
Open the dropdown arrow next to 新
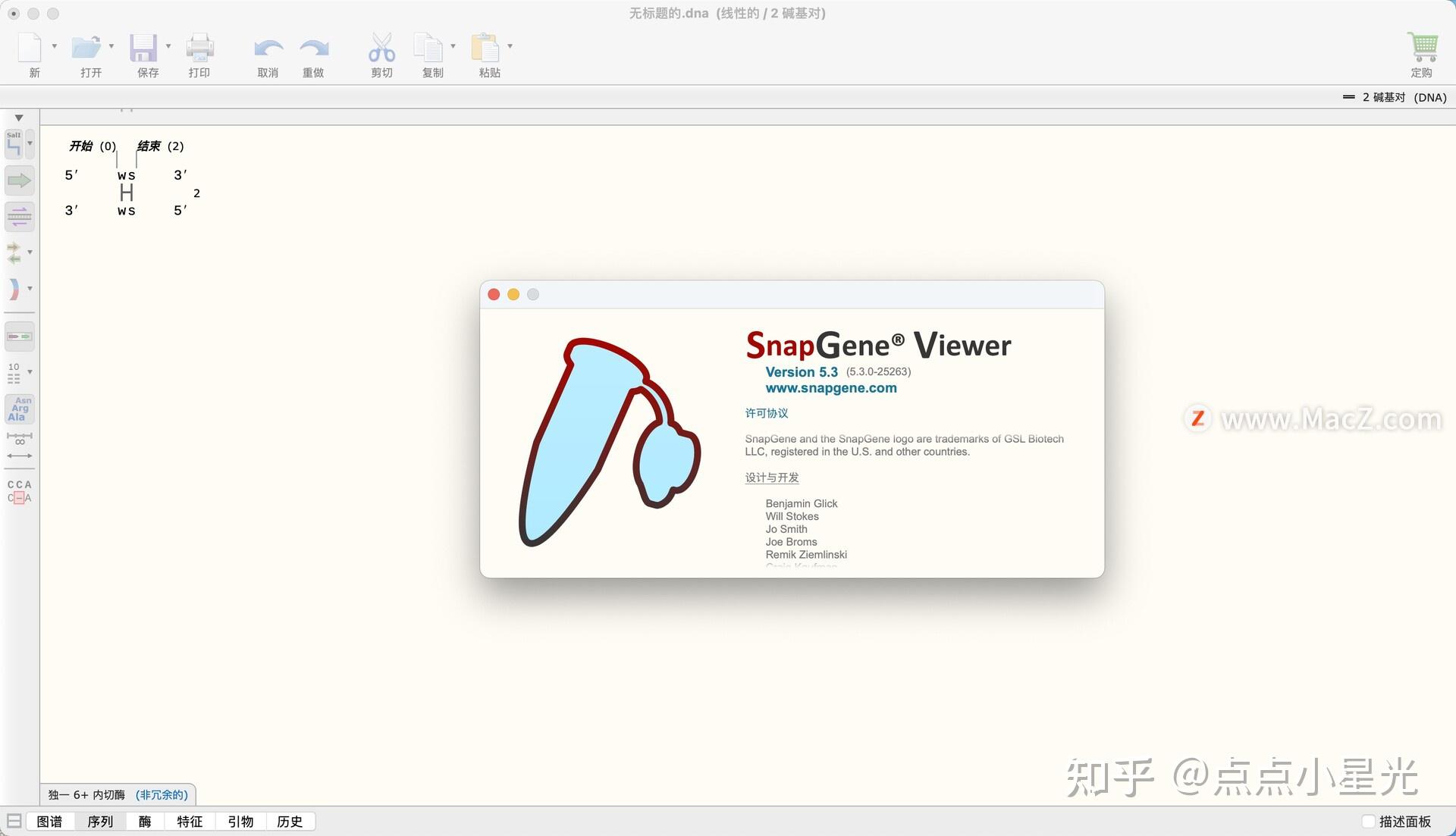click(54, 46)
